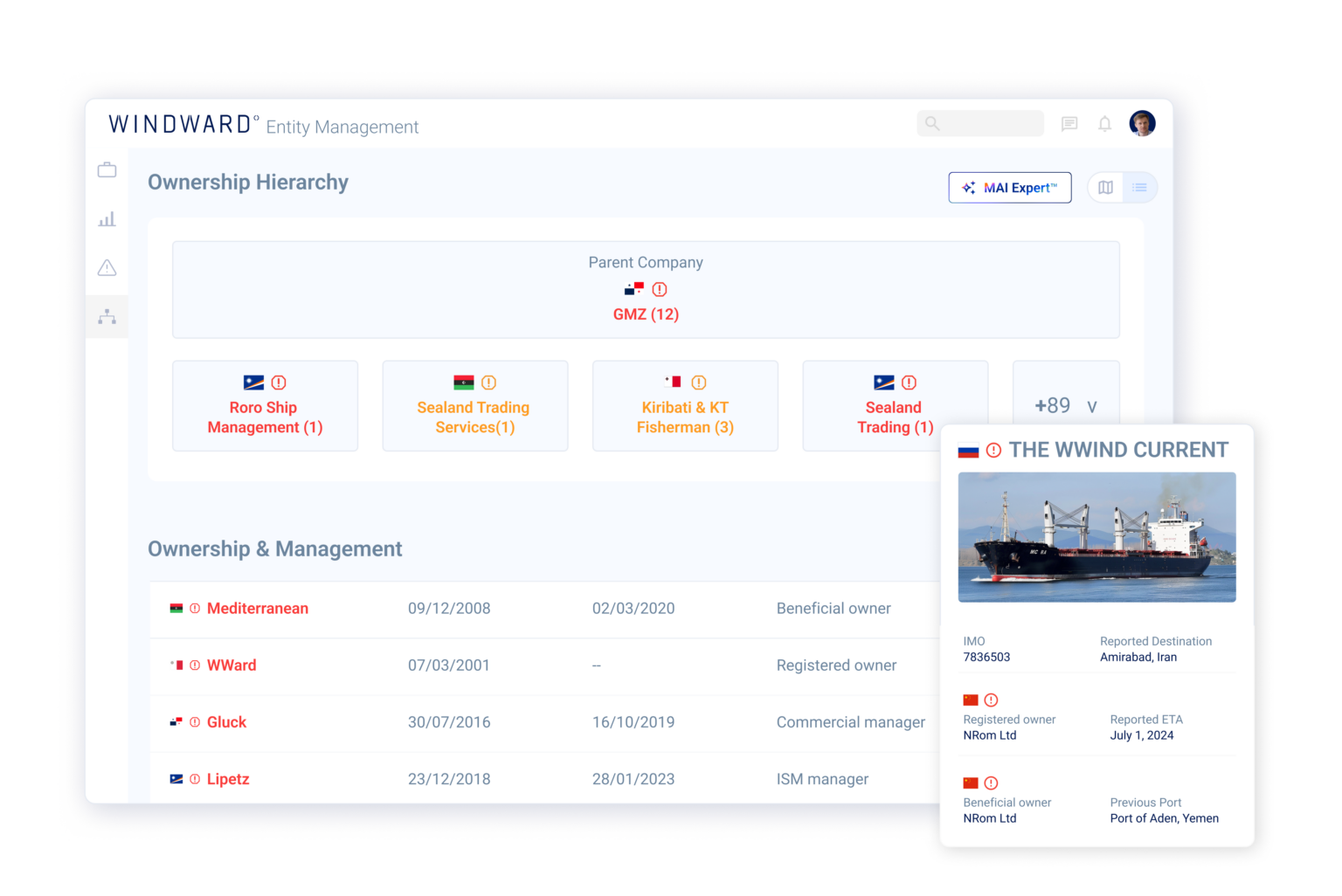Click the user profile avatar photo
1342x896 pixels.
click(x=1142, y=123)
